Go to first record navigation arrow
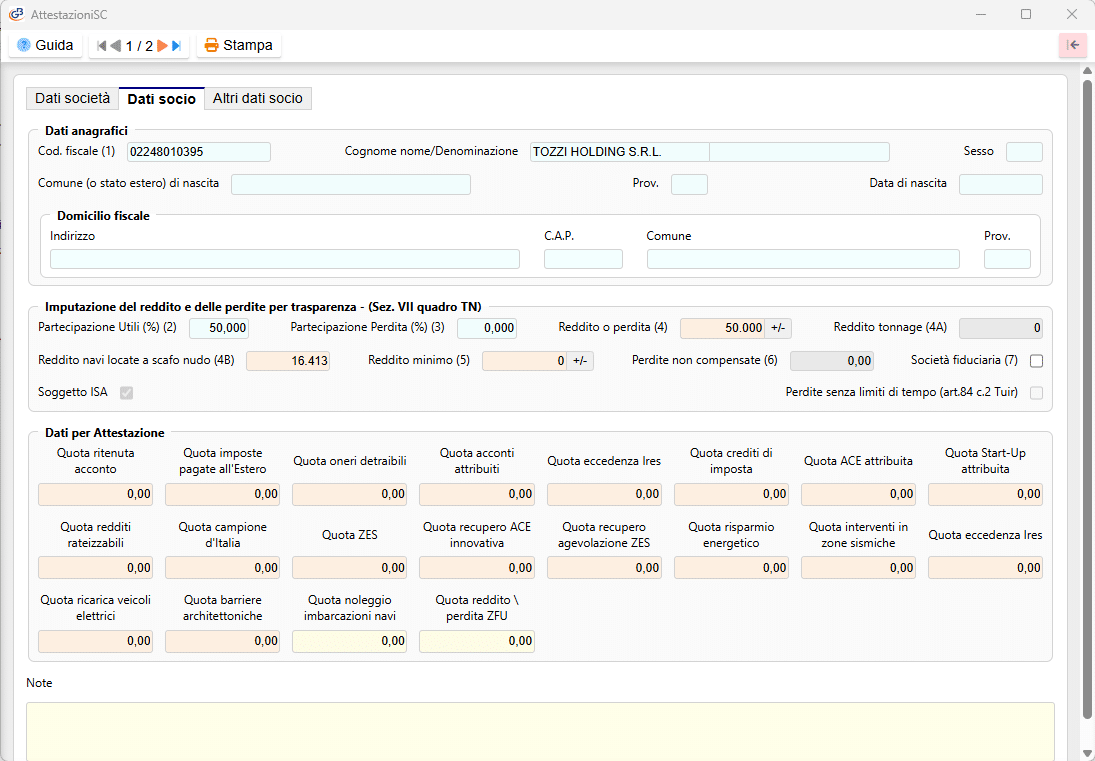Screen dimensions: 1095x761 (x=101, y=46)
